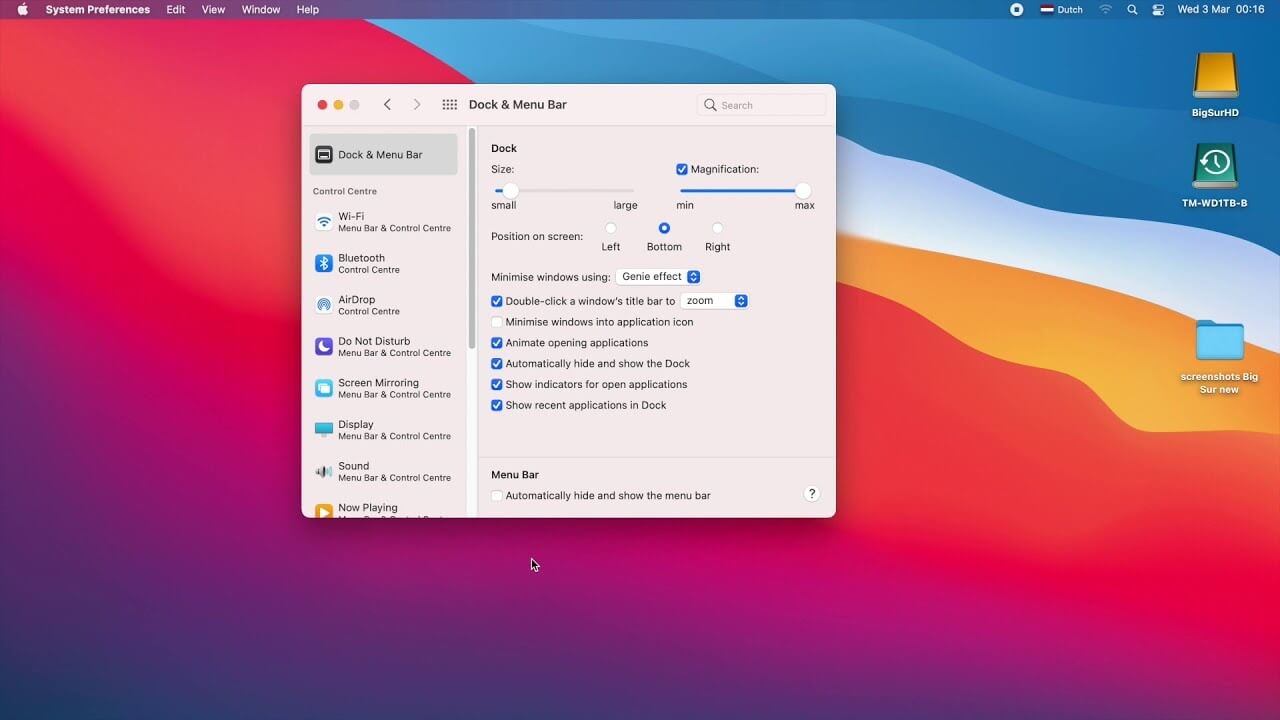
Task: Click the Menu Bar section heading
Action: 515,475
